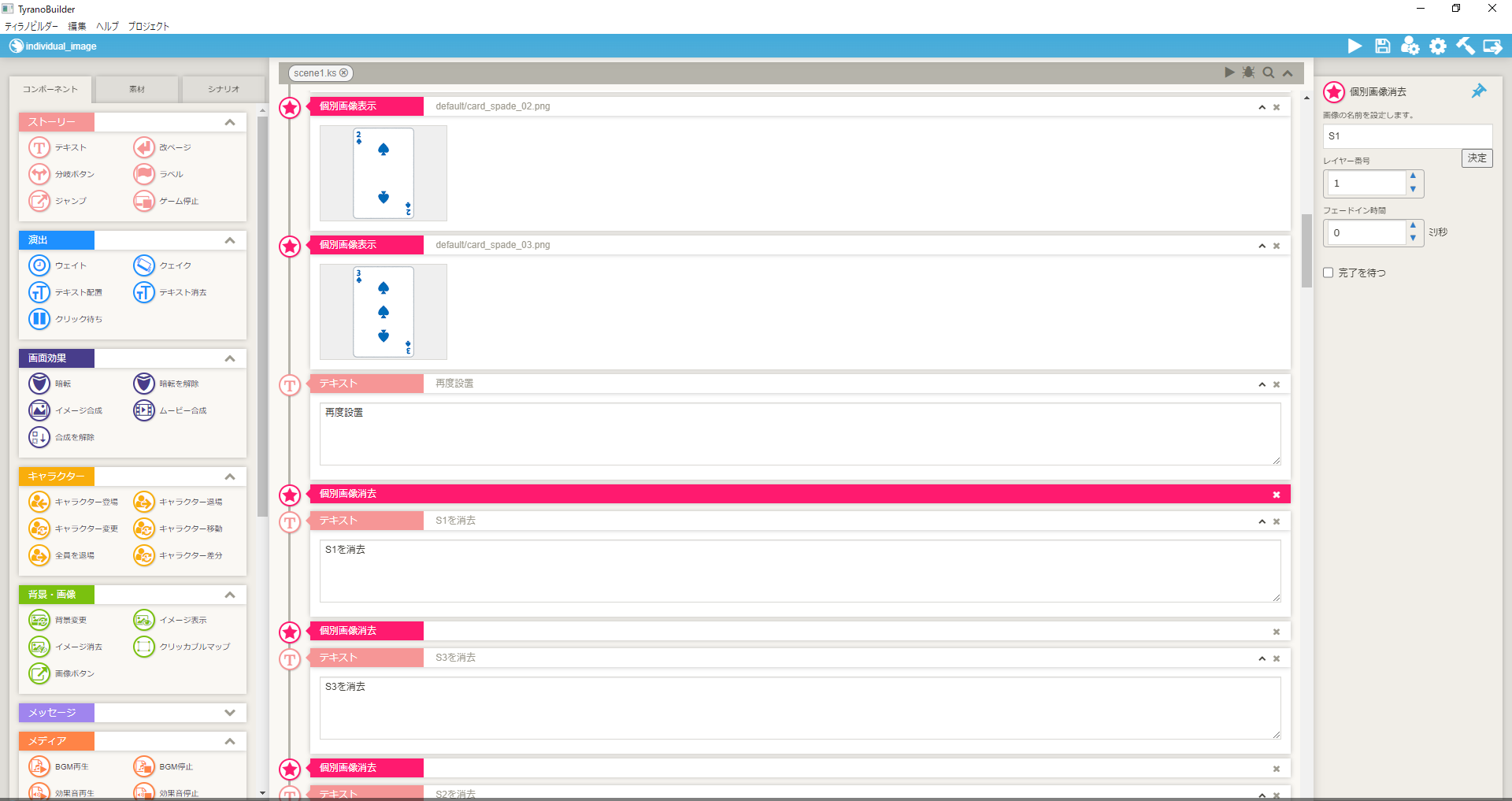The height and width of the screenshot is (801, 1512).
Task: Add a BGM再生 component
Action: (58, 766)
